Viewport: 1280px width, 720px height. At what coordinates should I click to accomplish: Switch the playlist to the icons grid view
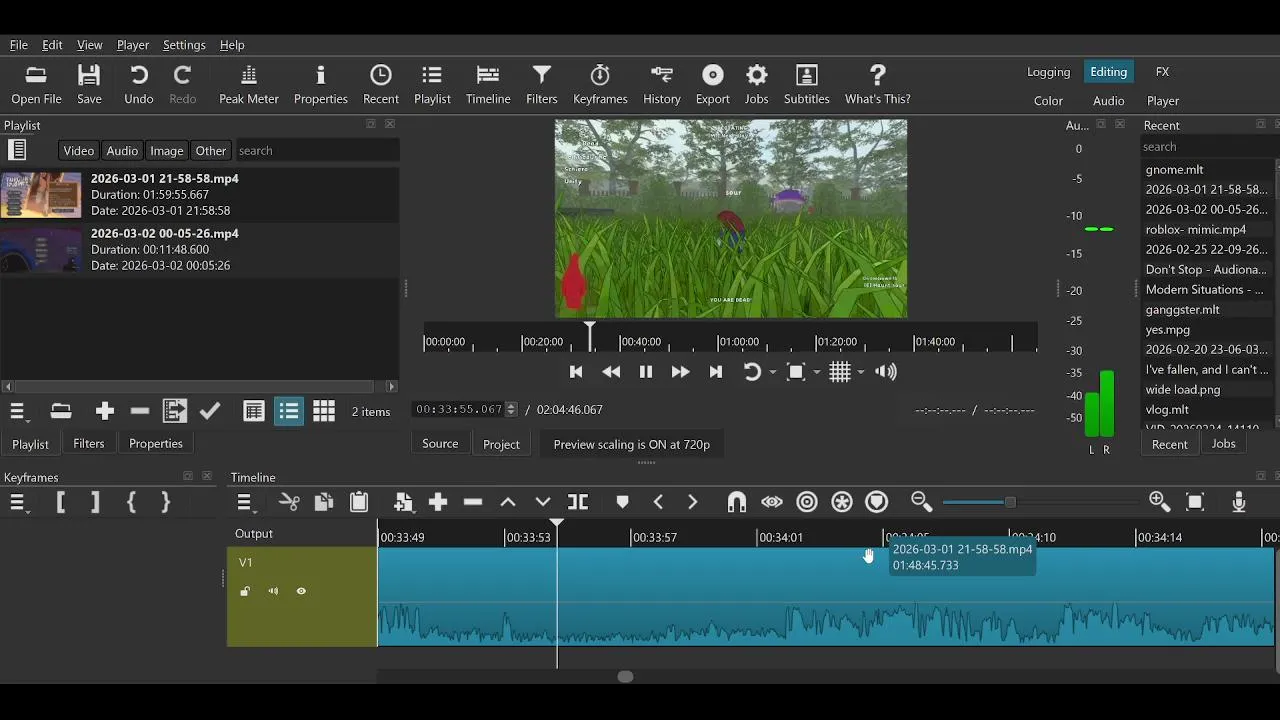tap(324, 411)
